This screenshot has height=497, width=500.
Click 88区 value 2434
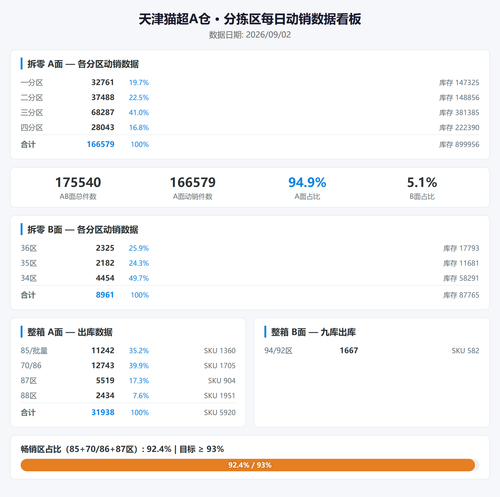pyautogui.click(x=105, y=395)
